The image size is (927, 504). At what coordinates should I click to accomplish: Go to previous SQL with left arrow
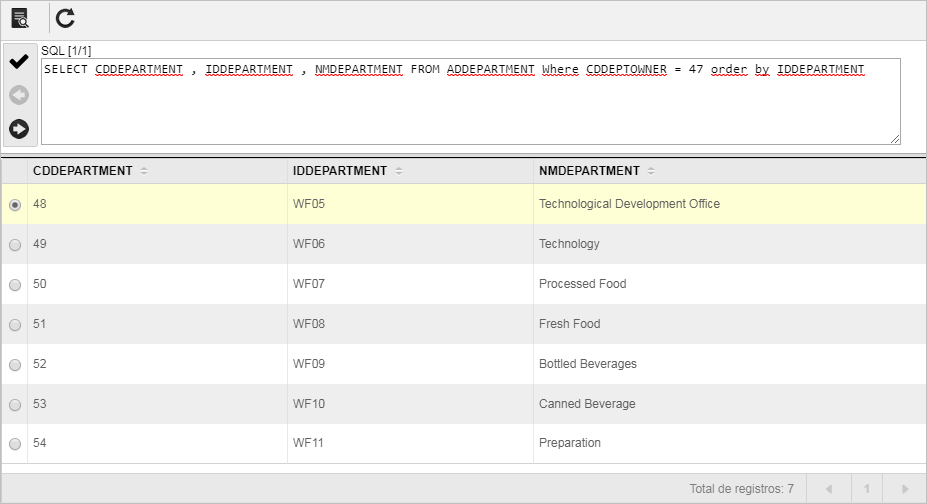pos(19,95)
